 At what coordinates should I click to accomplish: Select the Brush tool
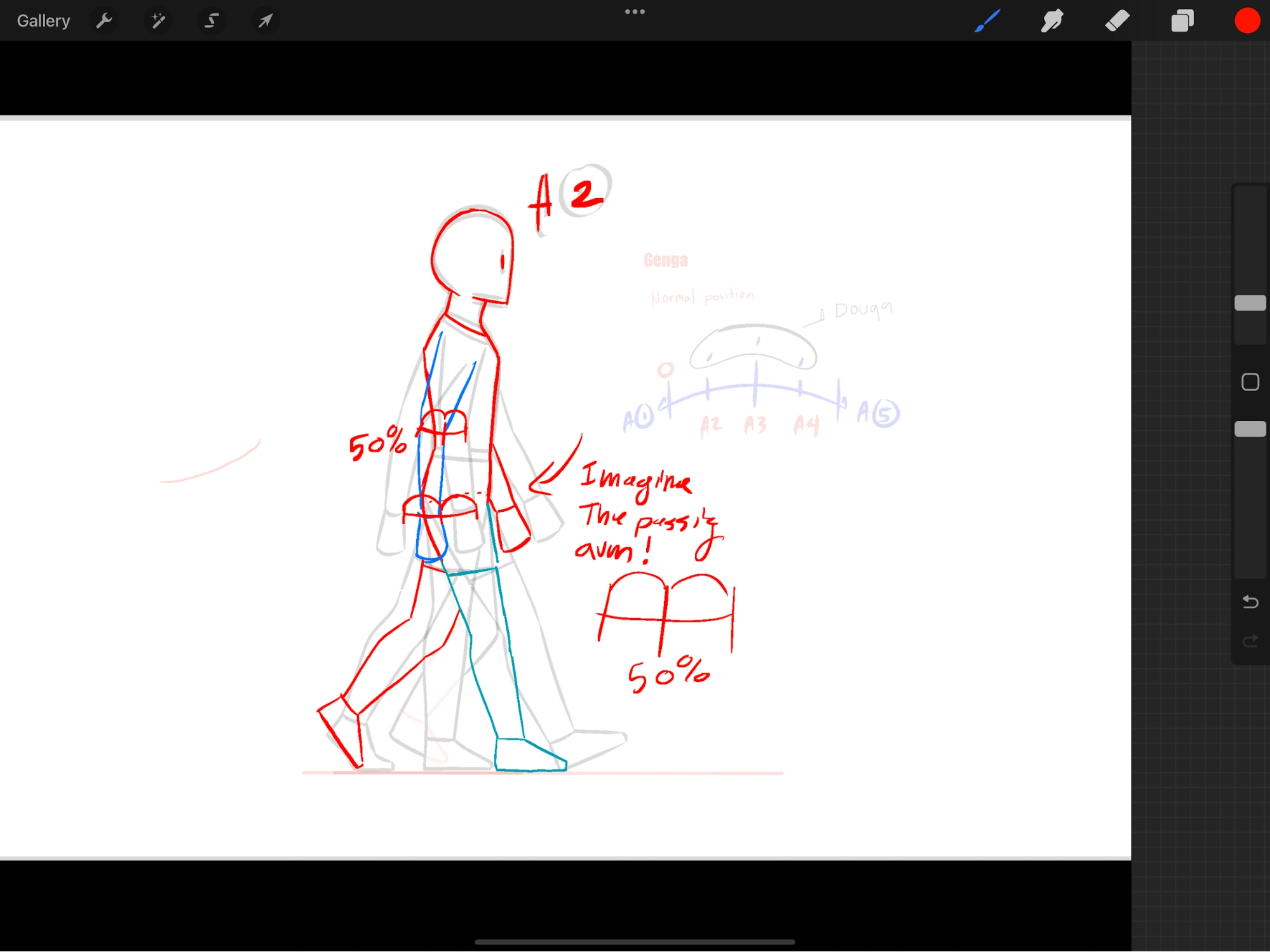pos(987,21)
